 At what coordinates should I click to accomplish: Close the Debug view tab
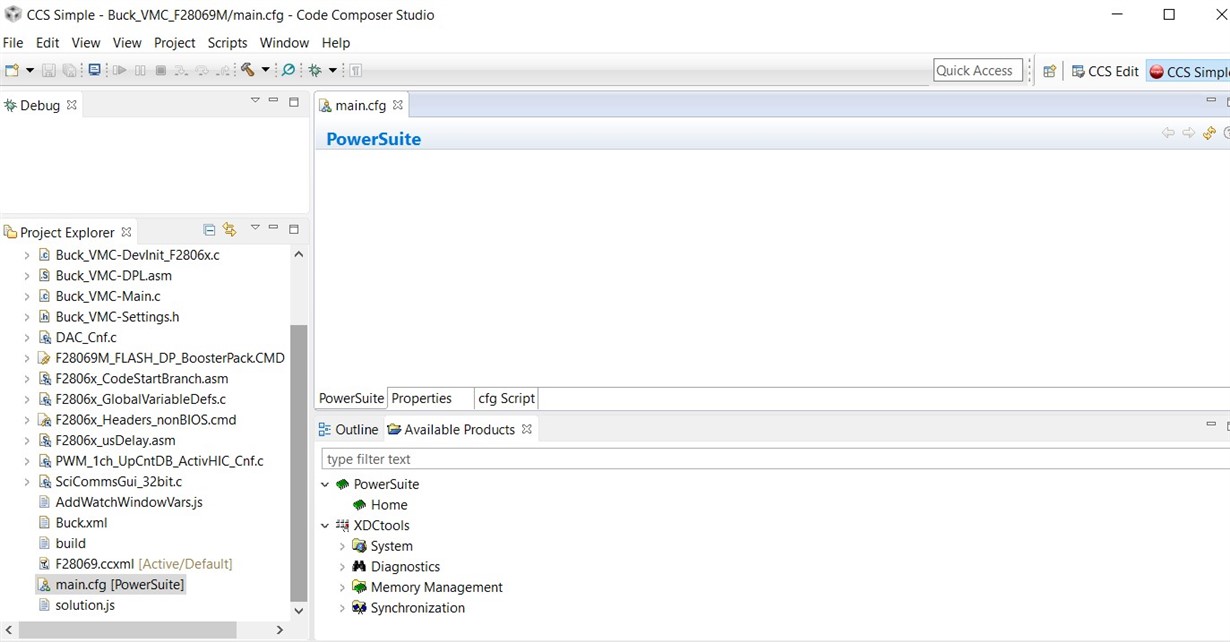click(x=71, y=105)
